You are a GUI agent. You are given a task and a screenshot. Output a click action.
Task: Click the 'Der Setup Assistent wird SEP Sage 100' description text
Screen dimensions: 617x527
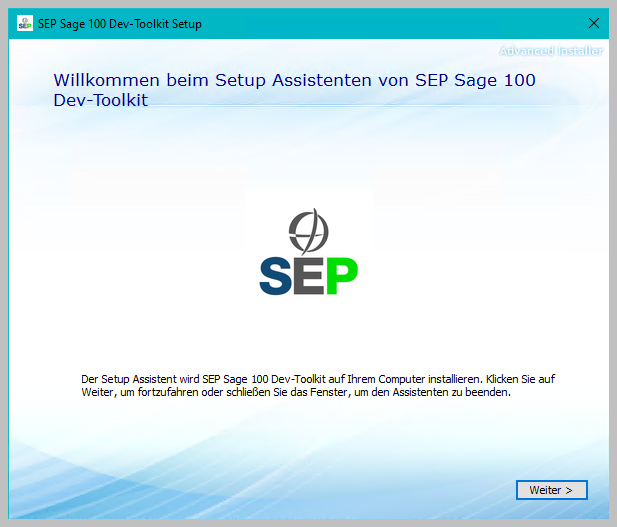[x=318, y=386]
